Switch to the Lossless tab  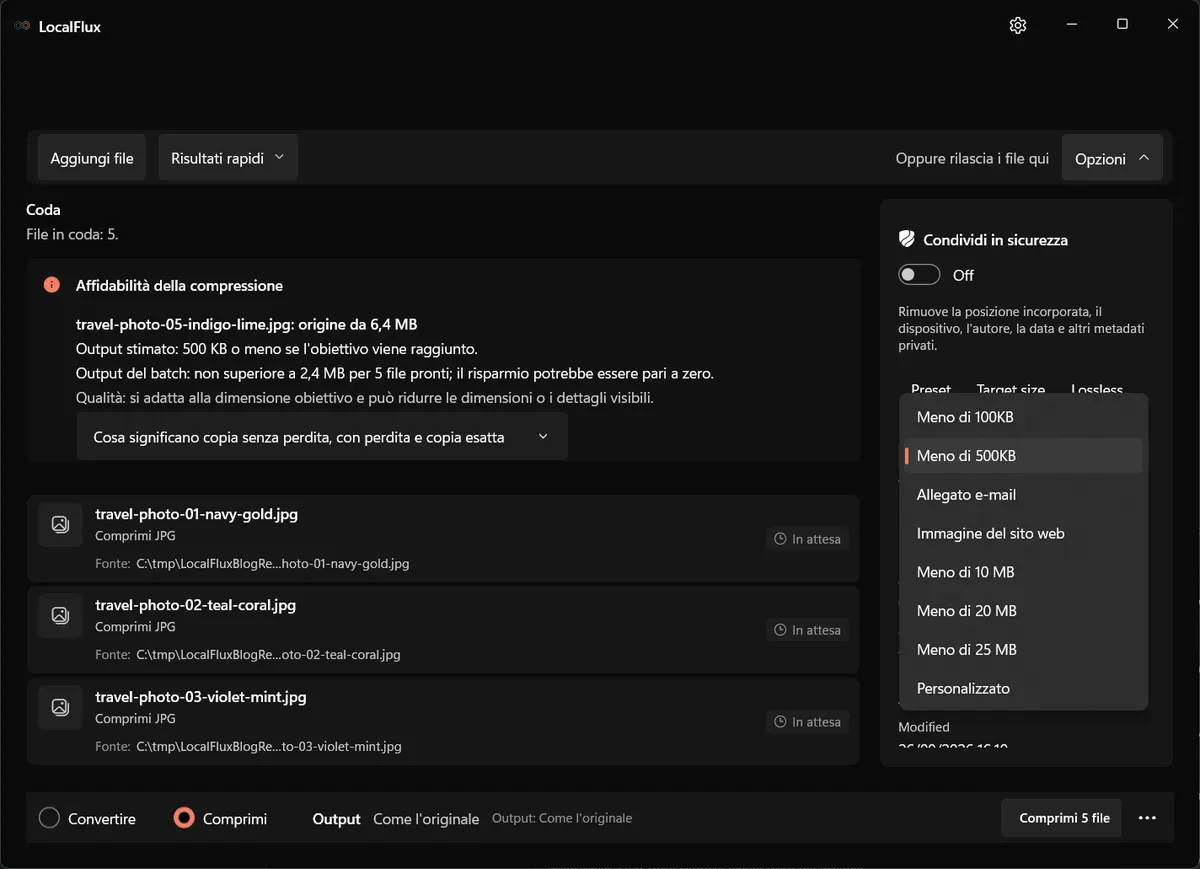pyautogui.click(x=1097, y=388)
